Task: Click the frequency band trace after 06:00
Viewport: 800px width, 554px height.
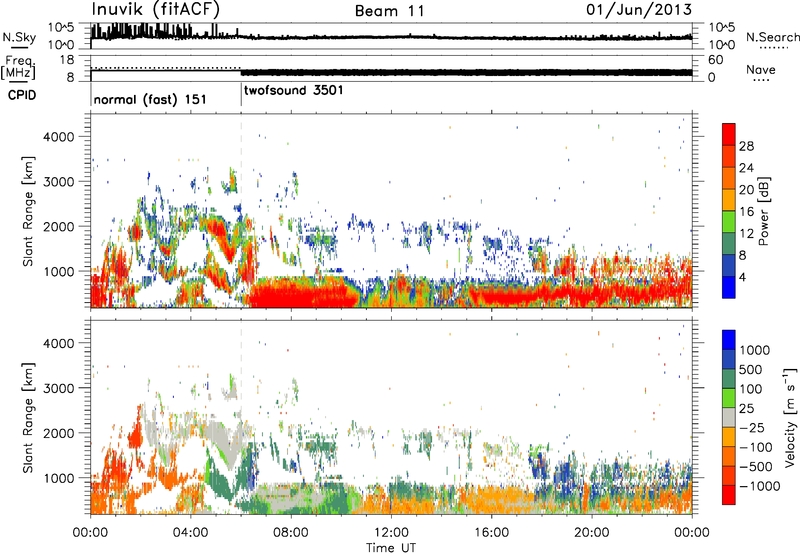Action: click(466, 72)
